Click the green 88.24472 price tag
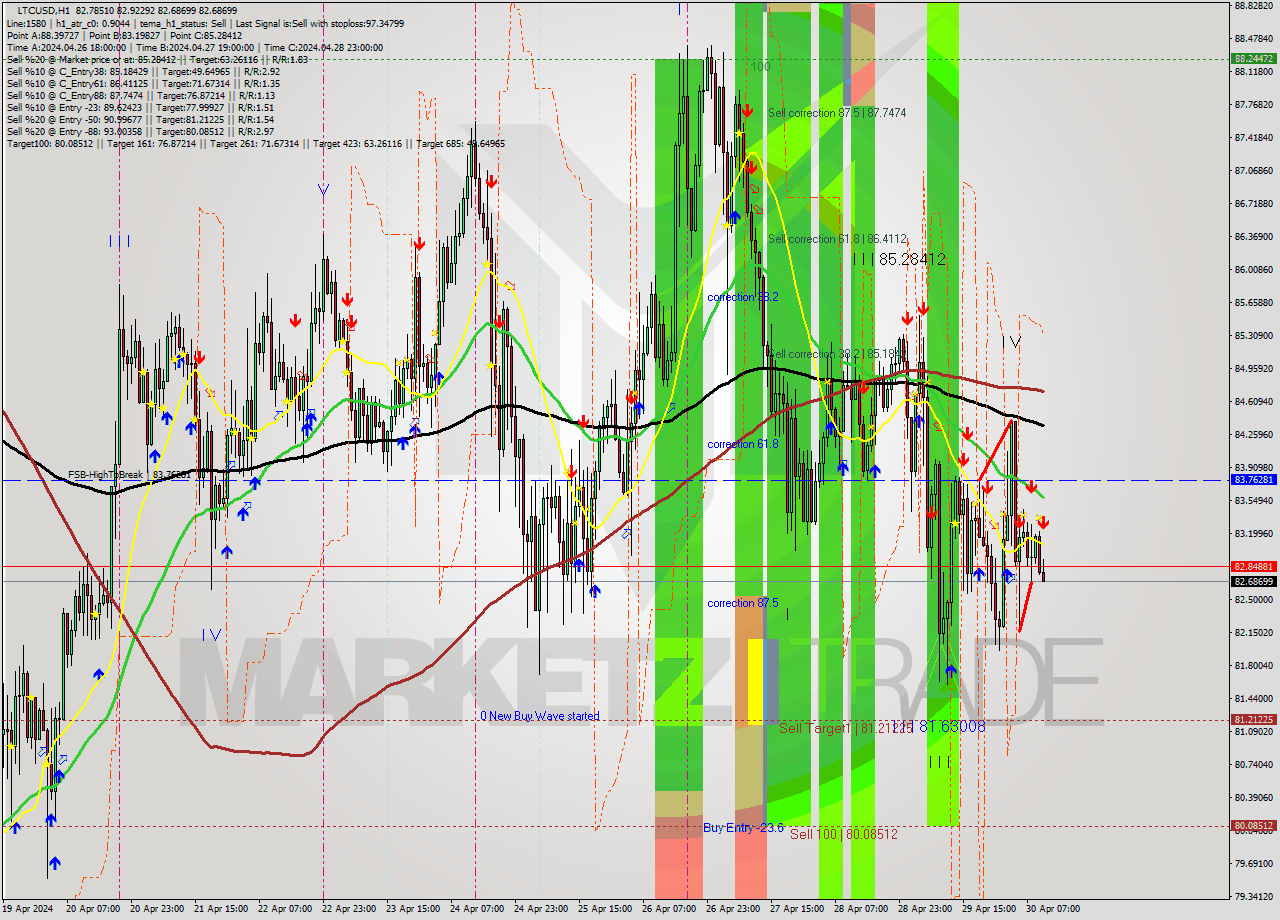 [1254, 59]
